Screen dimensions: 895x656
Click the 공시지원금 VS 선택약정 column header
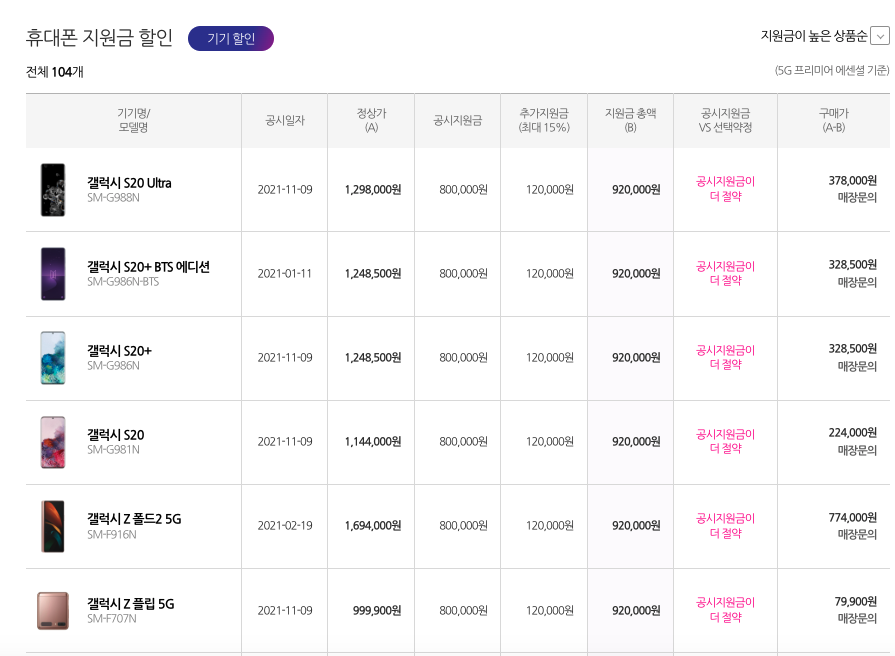725,120
